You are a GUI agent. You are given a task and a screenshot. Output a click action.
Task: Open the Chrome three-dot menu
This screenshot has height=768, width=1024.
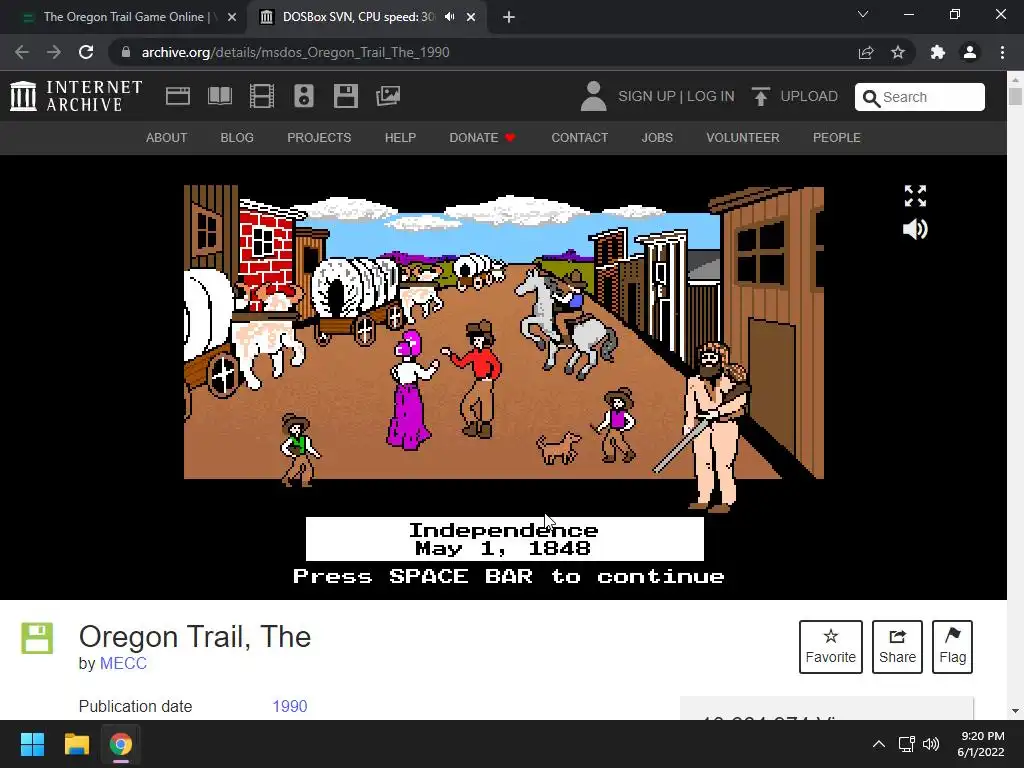pyautogui.click(x=1002, y=52)
